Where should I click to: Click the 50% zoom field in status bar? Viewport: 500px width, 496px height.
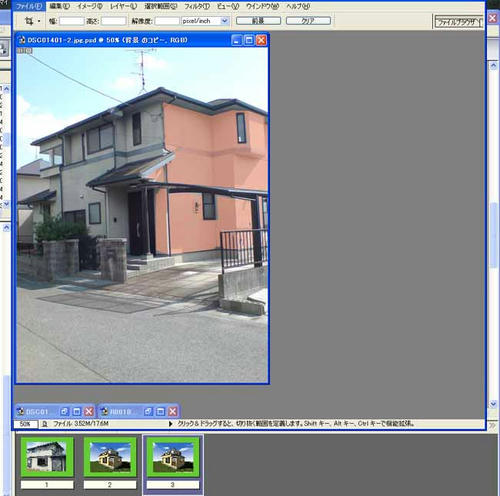click(x=25, y=424)
